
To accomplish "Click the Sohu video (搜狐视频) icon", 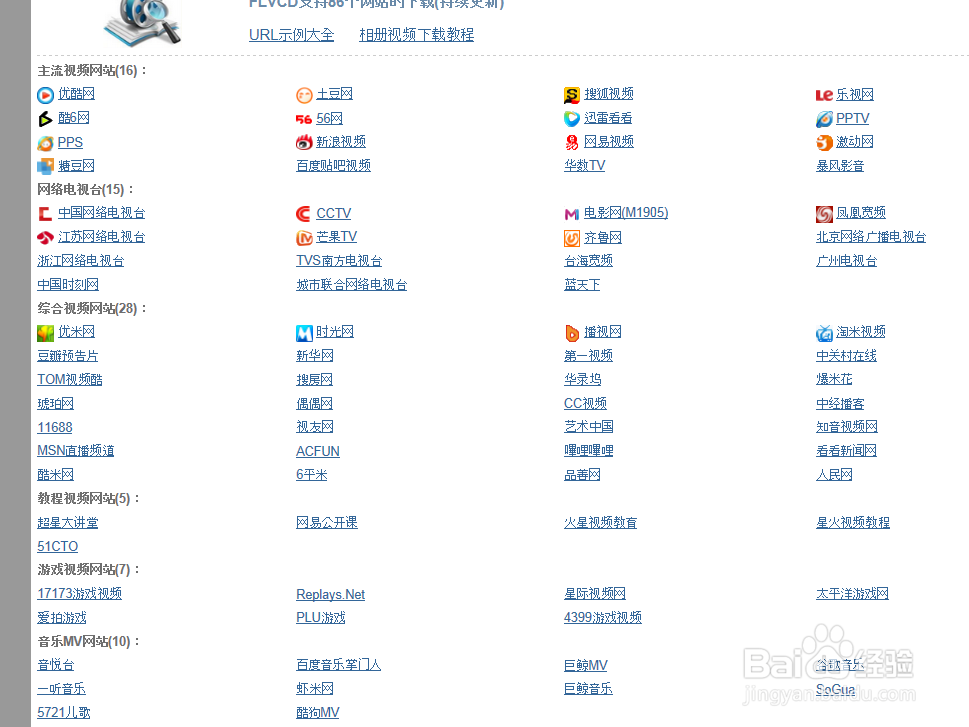I will point(572,95).
